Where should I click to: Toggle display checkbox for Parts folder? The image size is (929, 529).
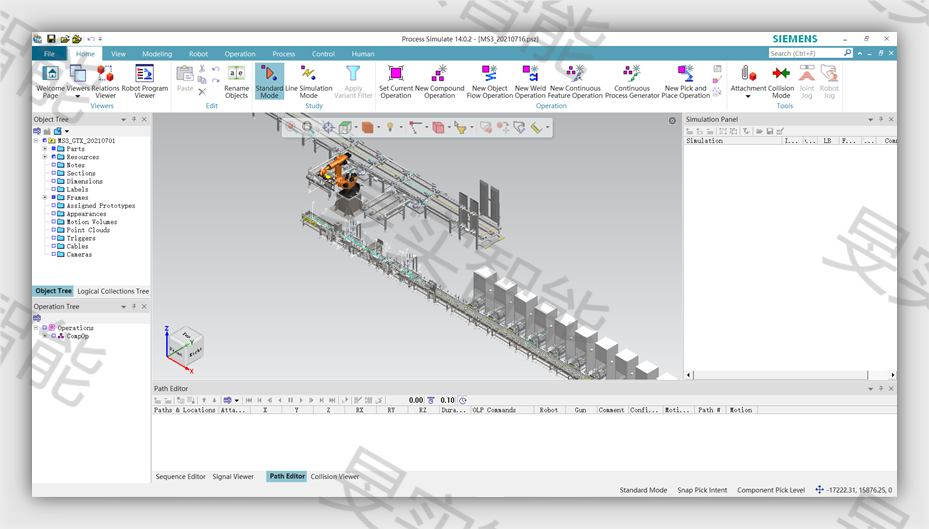(x=52, y=149)
